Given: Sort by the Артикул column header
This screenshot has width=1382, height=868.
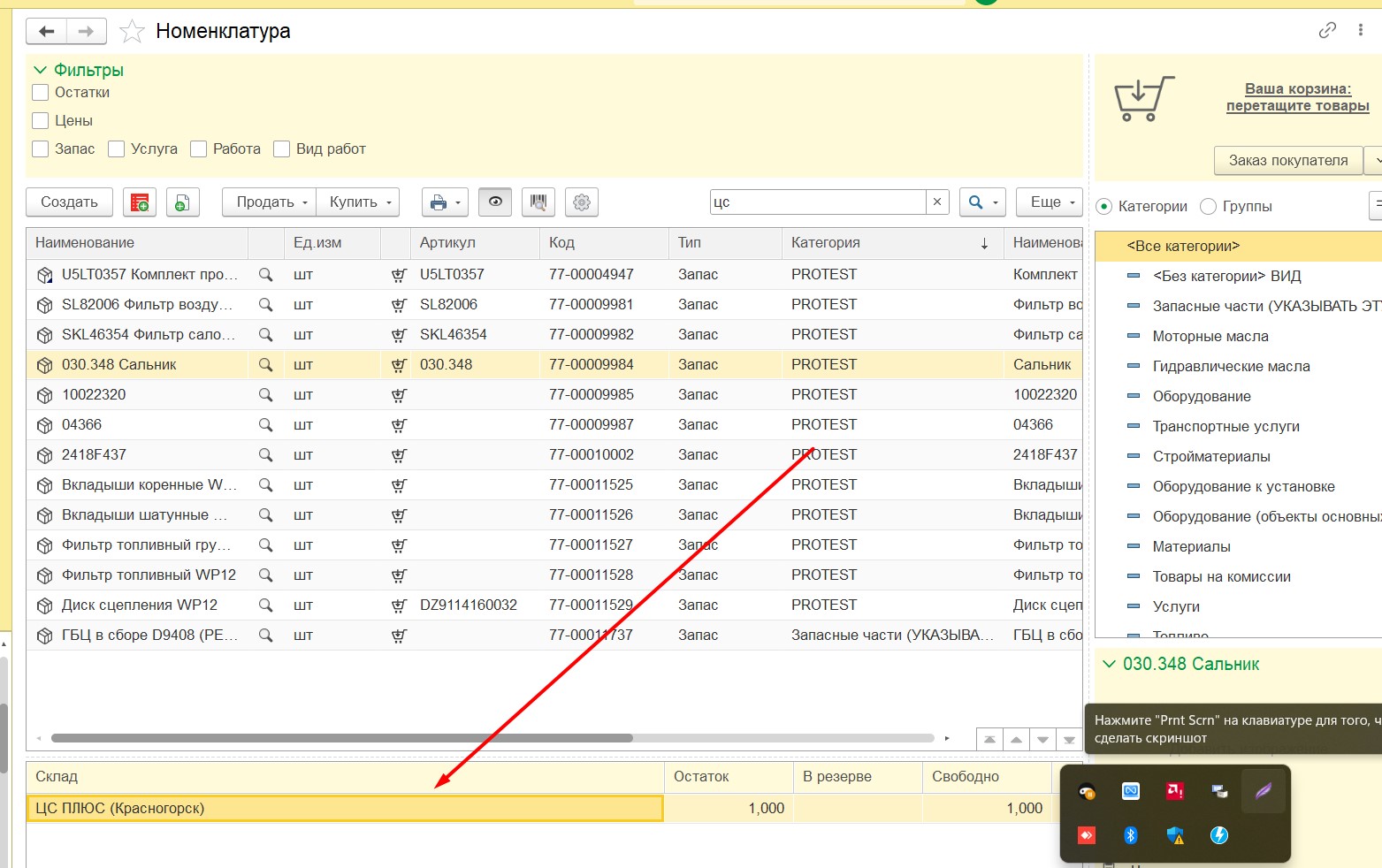Looking at the screenshot, I should [x=447, y=243].
